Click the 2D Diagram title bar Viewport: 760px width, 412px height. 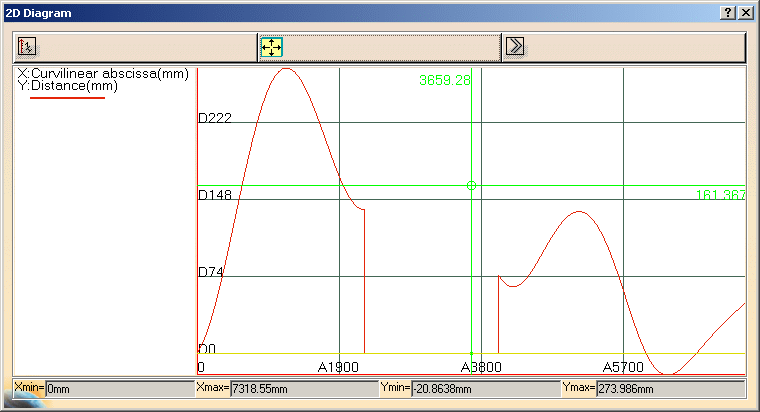350,12
